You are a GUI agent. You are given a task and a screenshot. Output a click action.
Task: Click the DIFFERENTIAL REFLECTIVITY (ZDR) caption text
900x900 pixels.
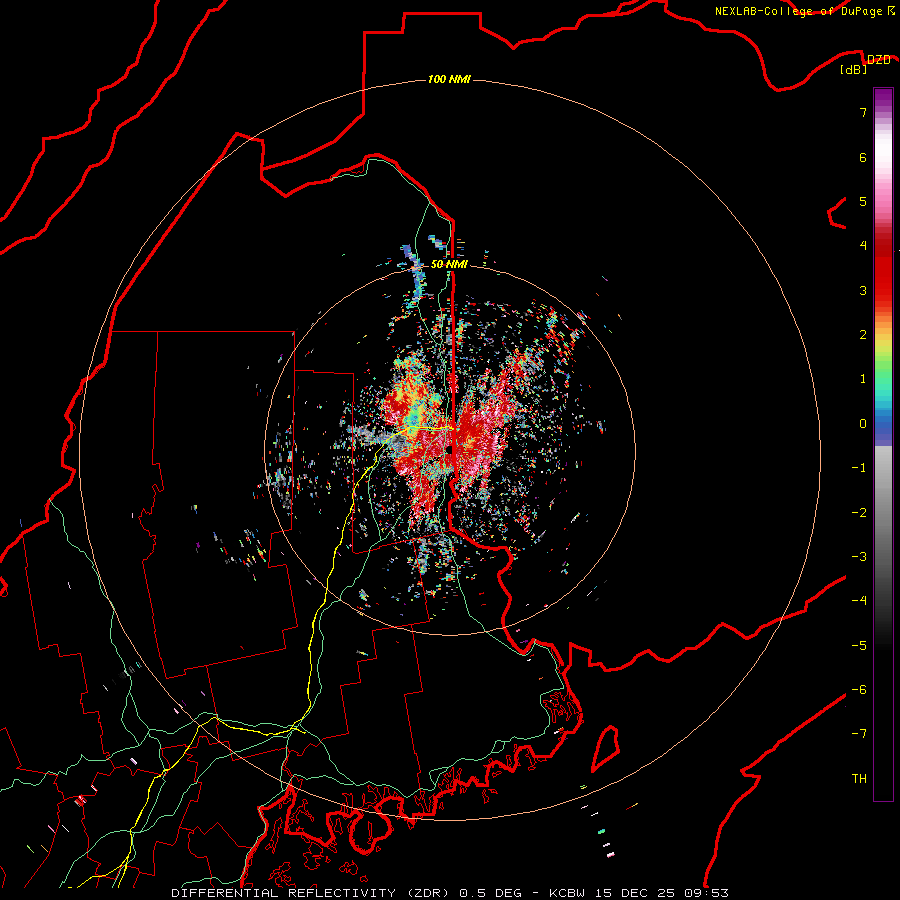click(x=313, y=893)
